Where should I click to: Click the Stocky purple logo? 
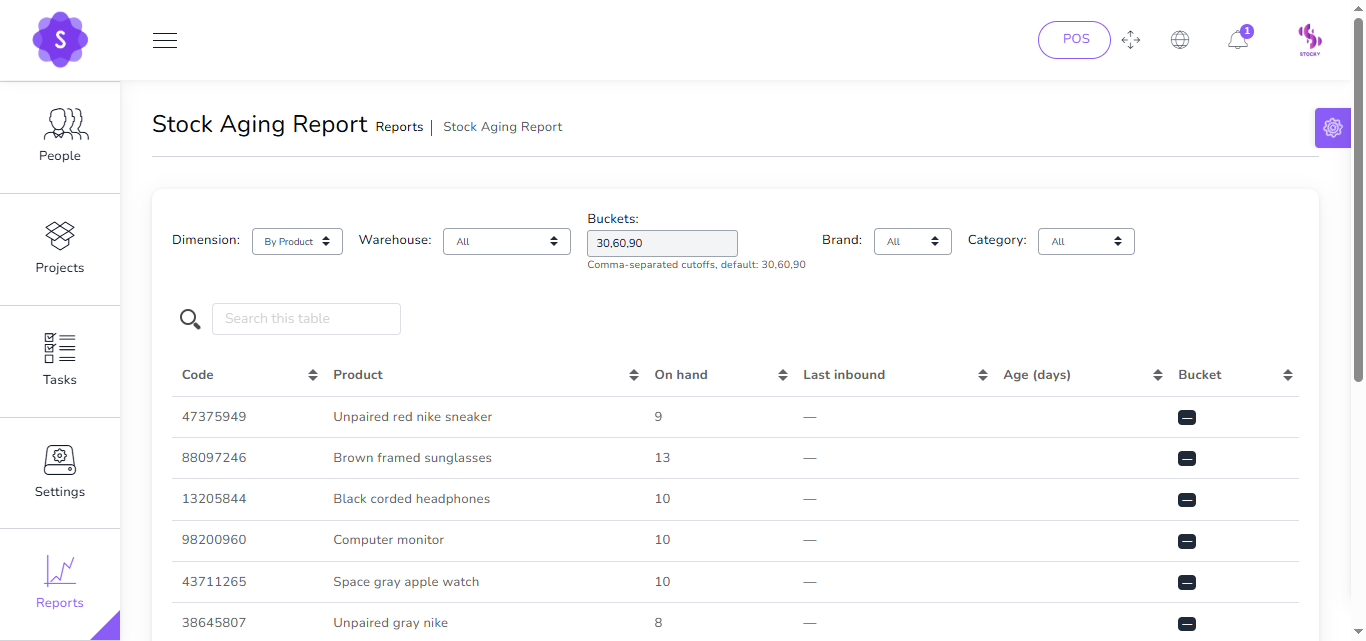[x=60, y=40]
